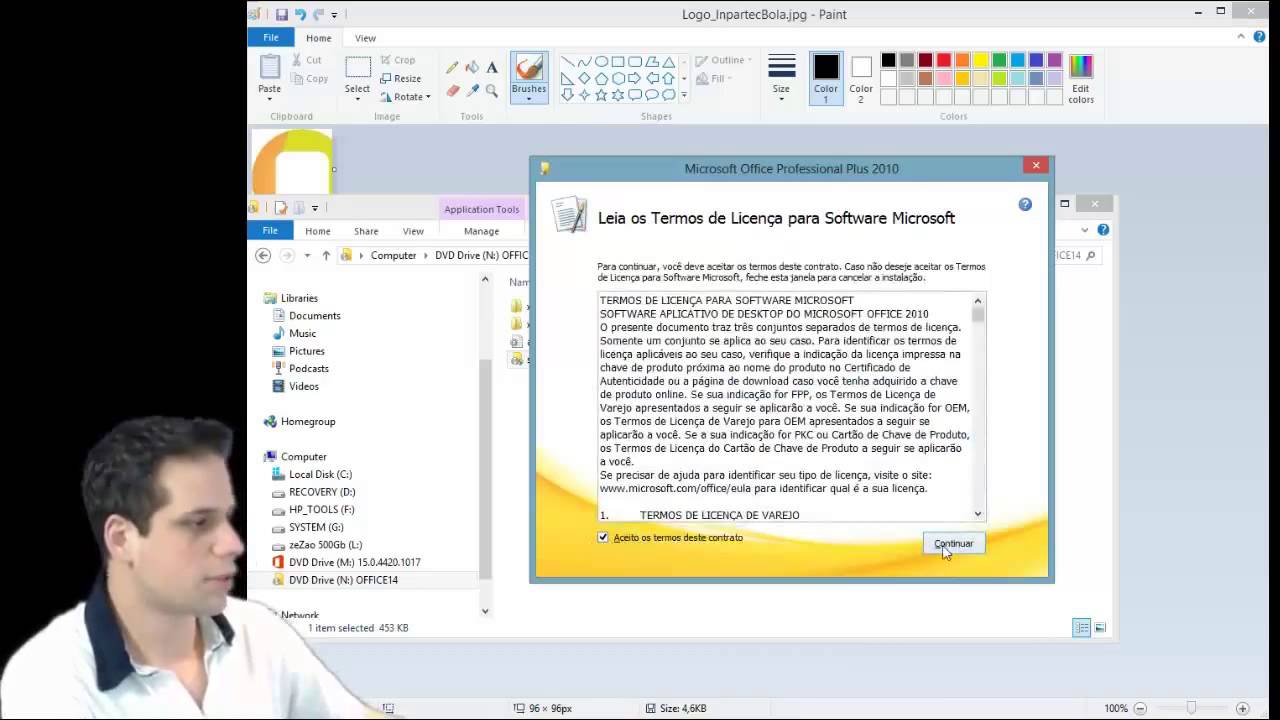Select Color 2 swatch box
This screenshot has height=720, width=1280.
point(861,79)
